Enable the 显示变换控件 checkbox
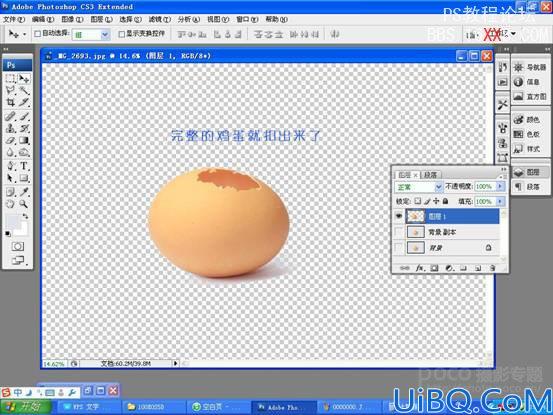553x415 pixels. pyautogui.click(x=121, y=34)
